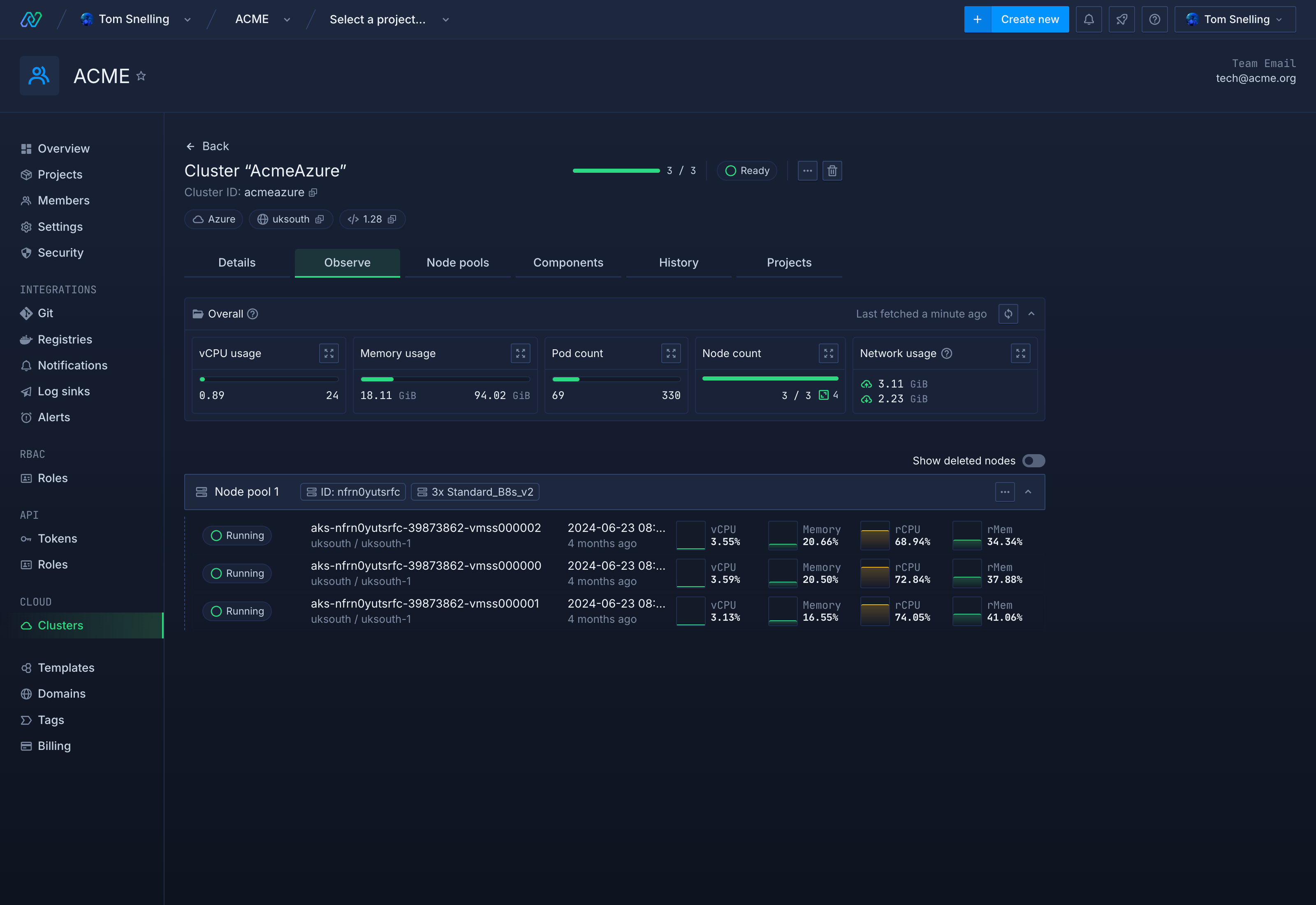
Task: Refresh the Overall metrics data
Action: (x=1008, y=313)
